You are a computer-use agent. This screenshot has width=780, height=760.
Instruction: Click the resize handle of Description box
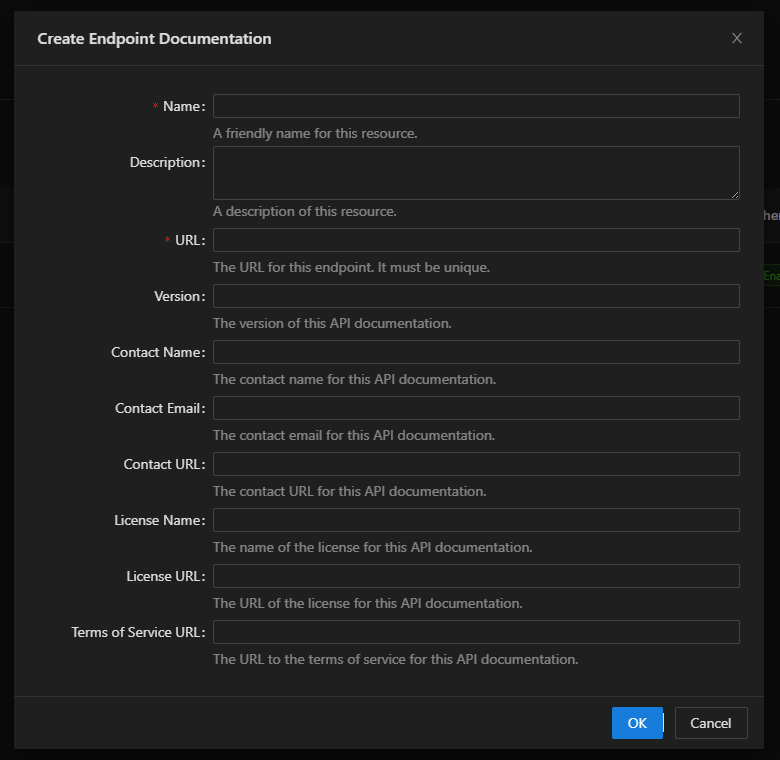735,194
